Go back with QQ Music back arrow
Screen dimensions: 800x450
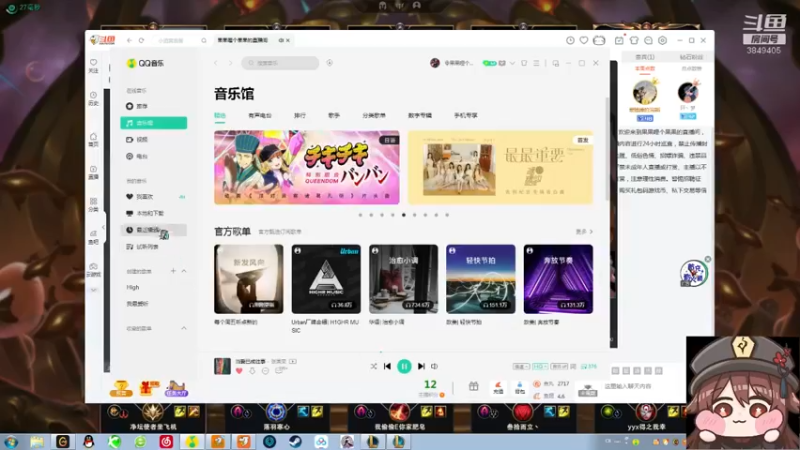click(216, 63)
